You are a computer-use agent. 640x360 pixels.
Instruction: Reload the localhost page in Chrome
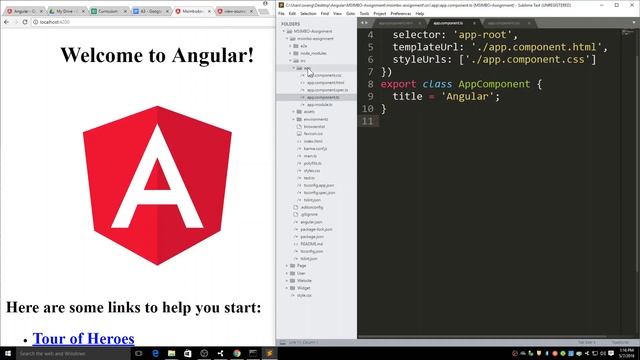click(x=25, y=22)
